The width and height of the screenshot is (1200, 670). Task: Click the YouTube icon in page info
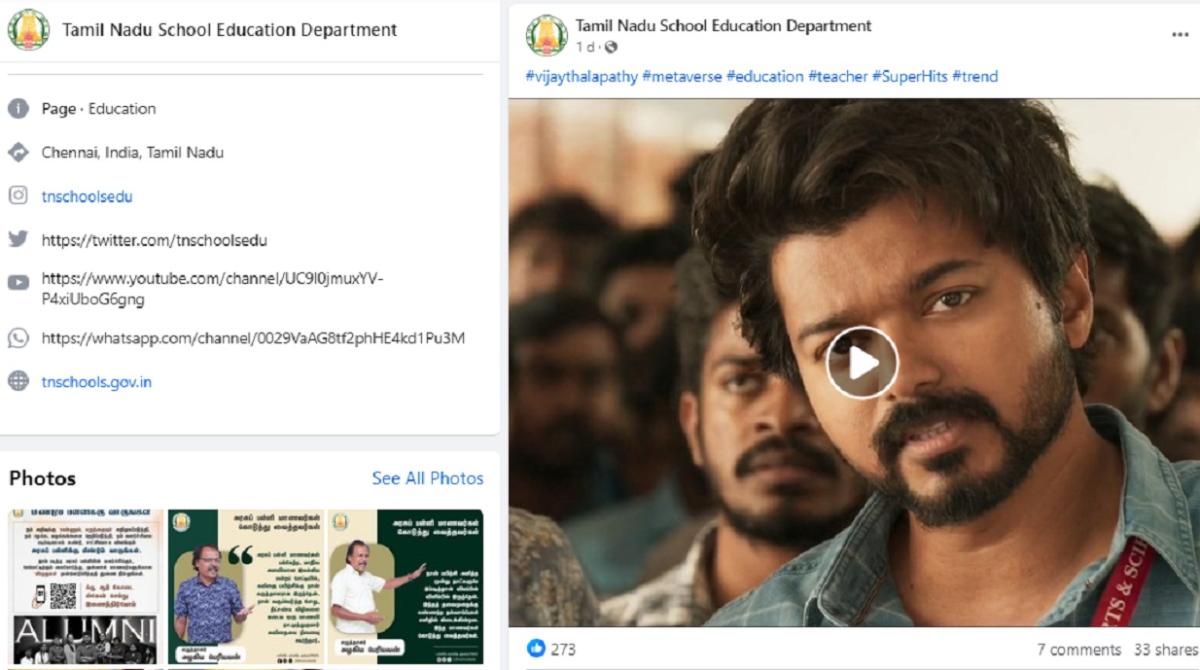(x=18, y=283)
